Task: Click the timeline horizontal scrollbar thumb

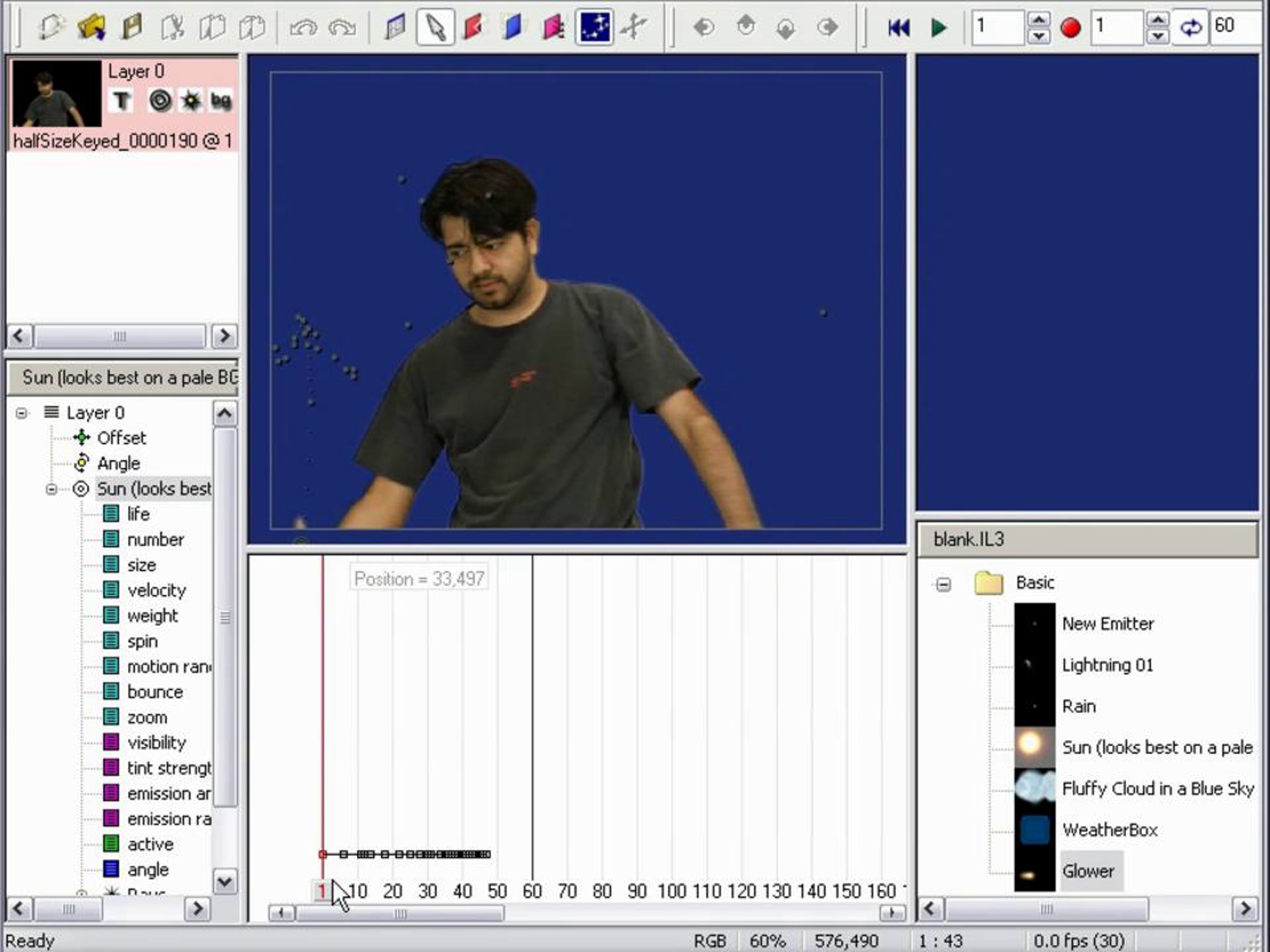Action: pyautogui.click(x=400, y=912)
